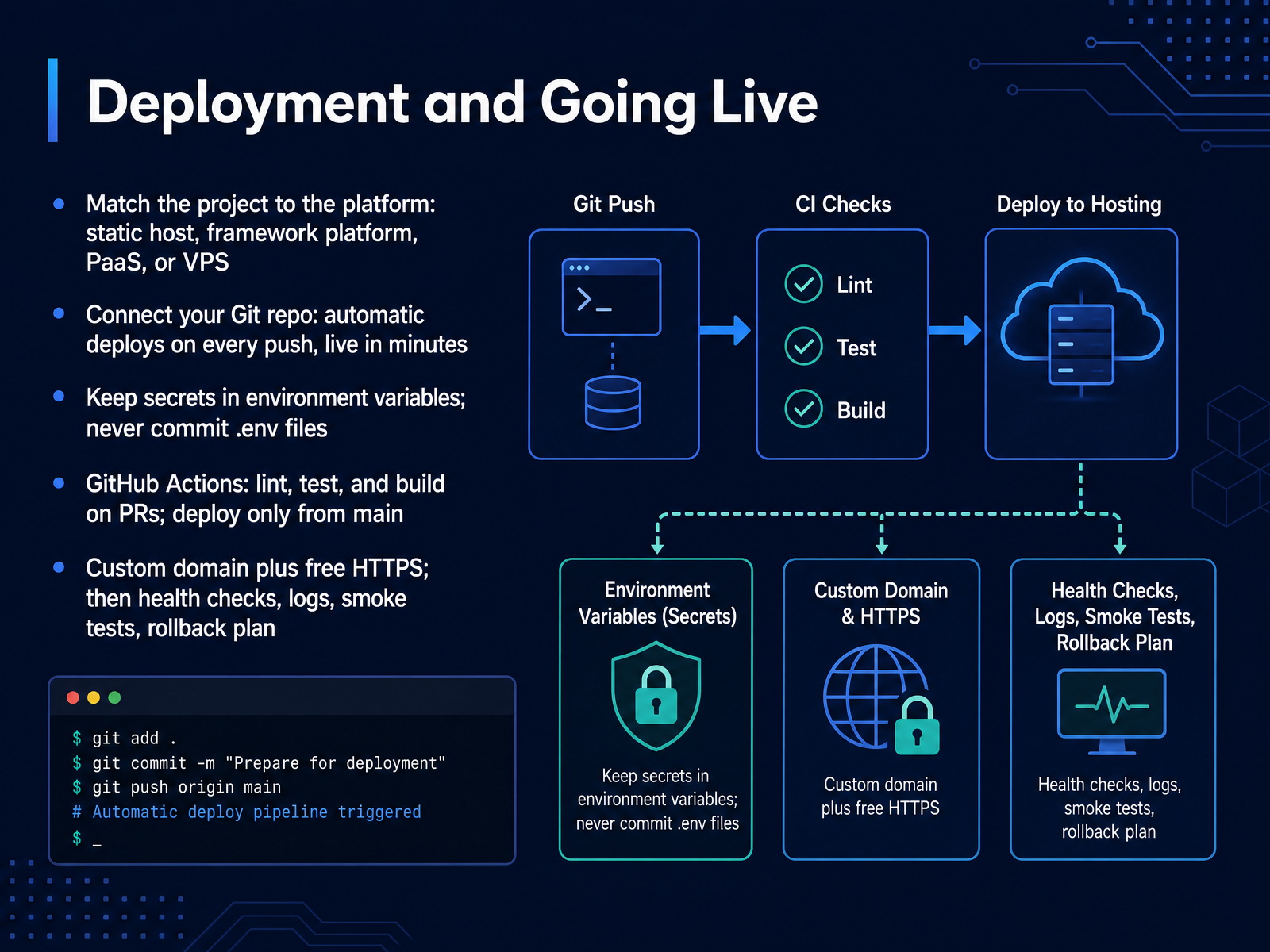The width and height of the screenshot is (1270, 952).
Task: Click the 'Custom Domain & HTTPS' card title
Action: point(881,603)
